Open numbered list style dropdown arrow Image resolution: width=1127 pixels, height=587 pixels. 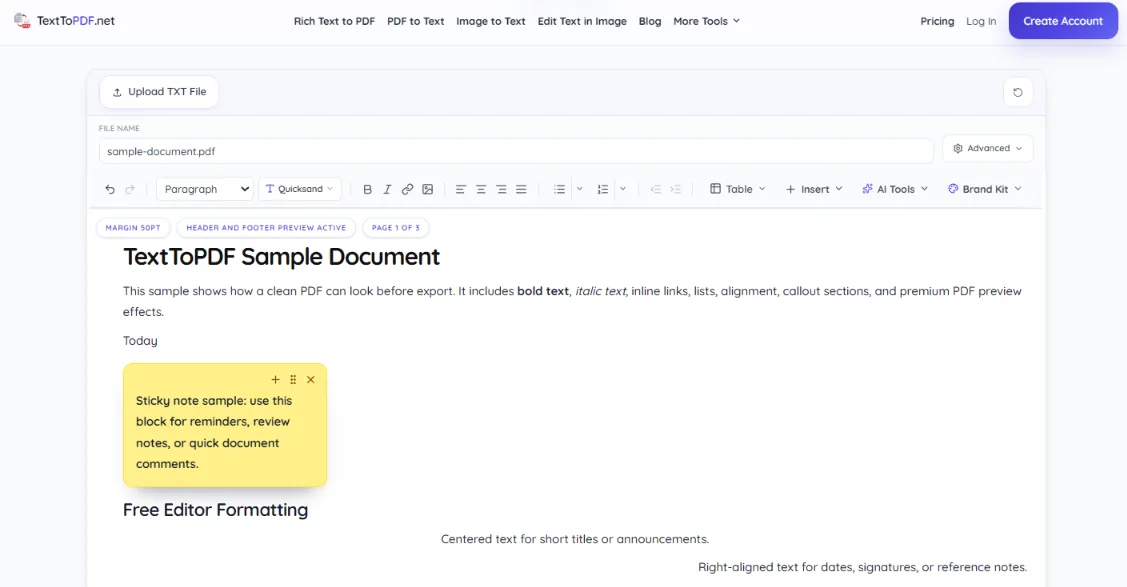pyautogui.click(x=622, y=189)
